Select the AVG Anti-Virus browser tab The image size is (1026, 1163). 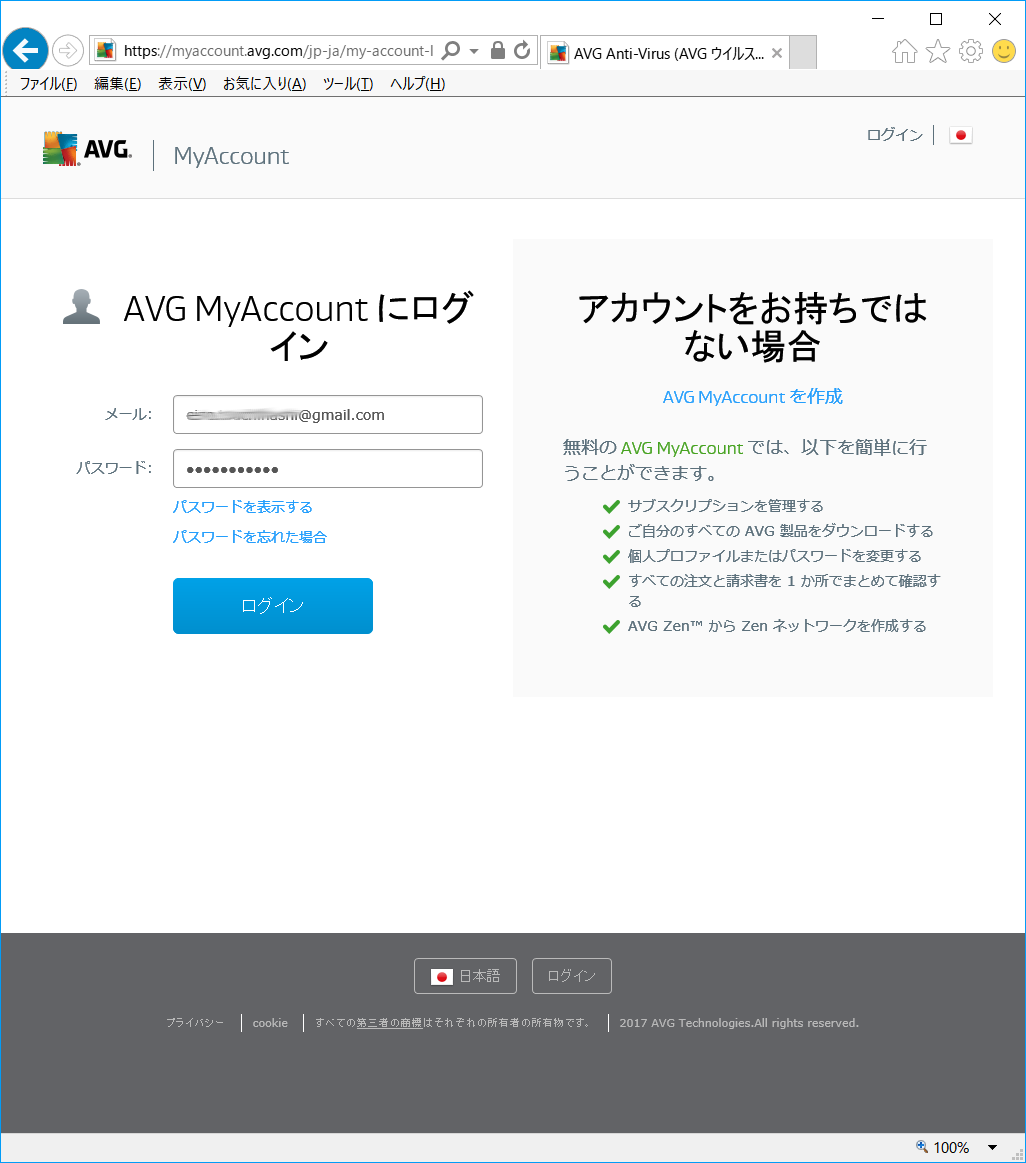pyautogui.click(x=665, y=53)
